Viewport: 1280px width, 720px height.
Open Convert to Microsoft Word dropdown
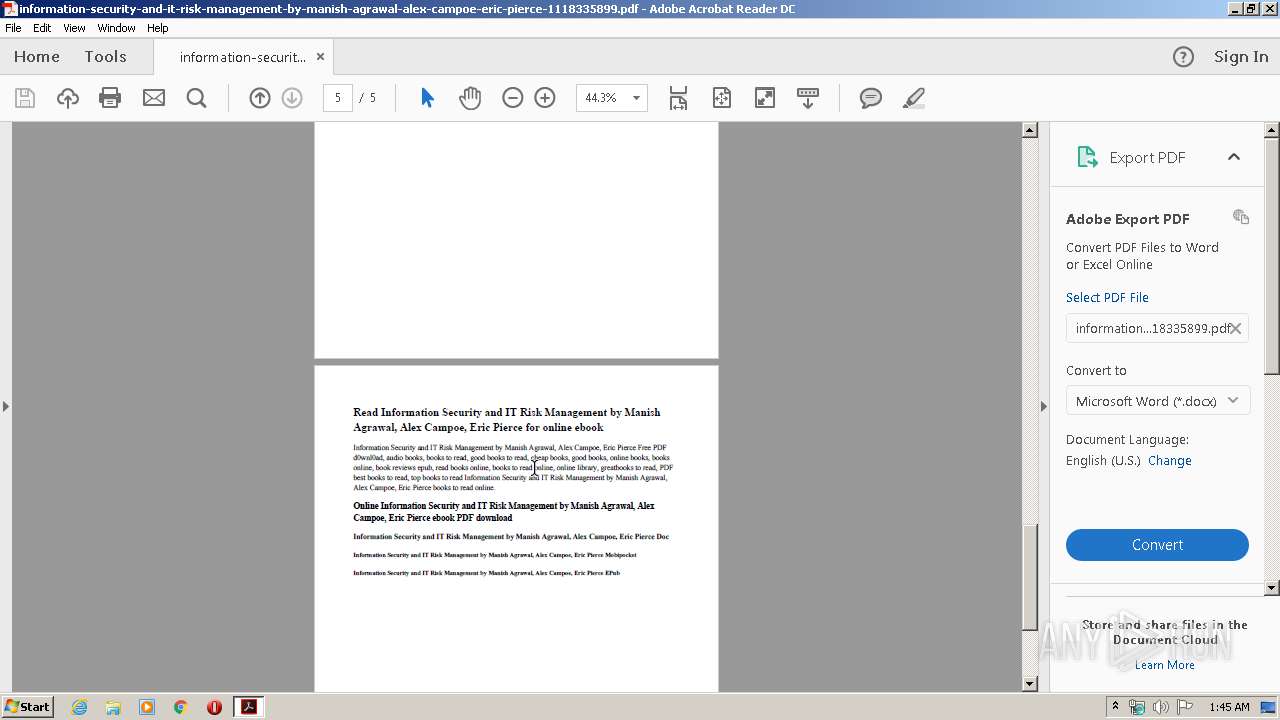tap(1157, 401)
